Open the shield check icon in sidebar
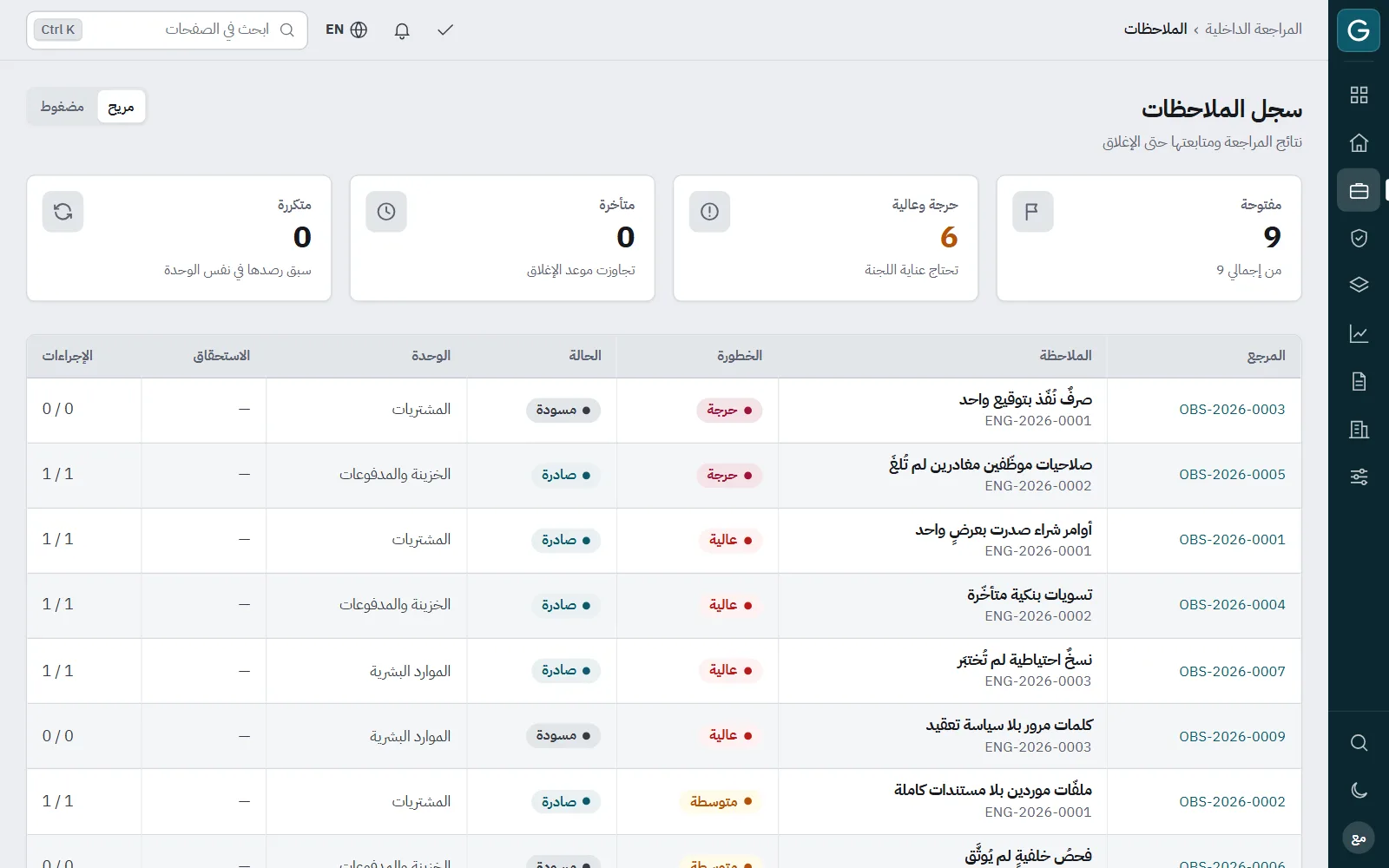 click(x=1359, y=238)
